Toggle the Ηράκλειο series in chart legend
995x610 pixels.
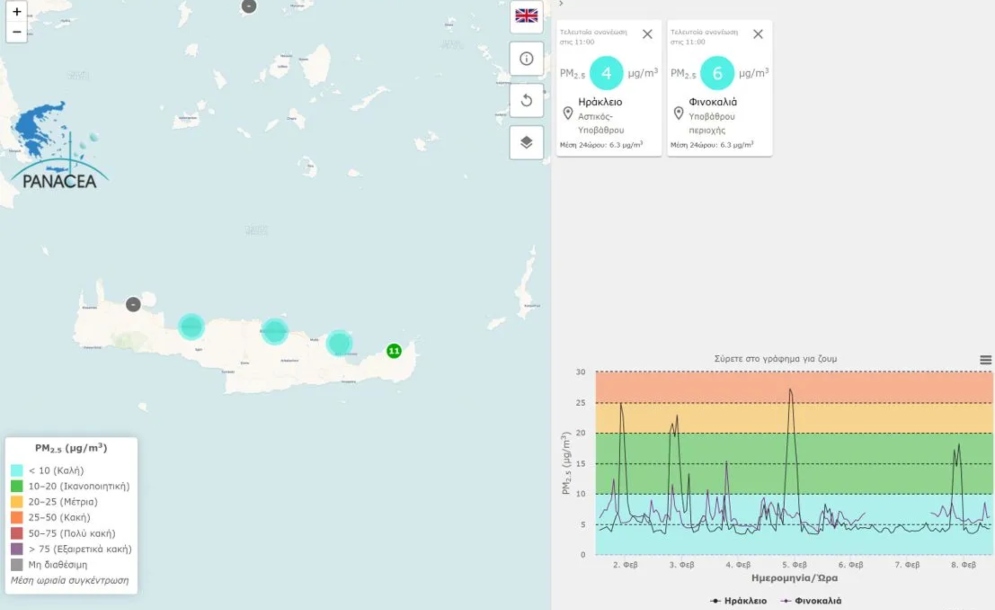738,600
